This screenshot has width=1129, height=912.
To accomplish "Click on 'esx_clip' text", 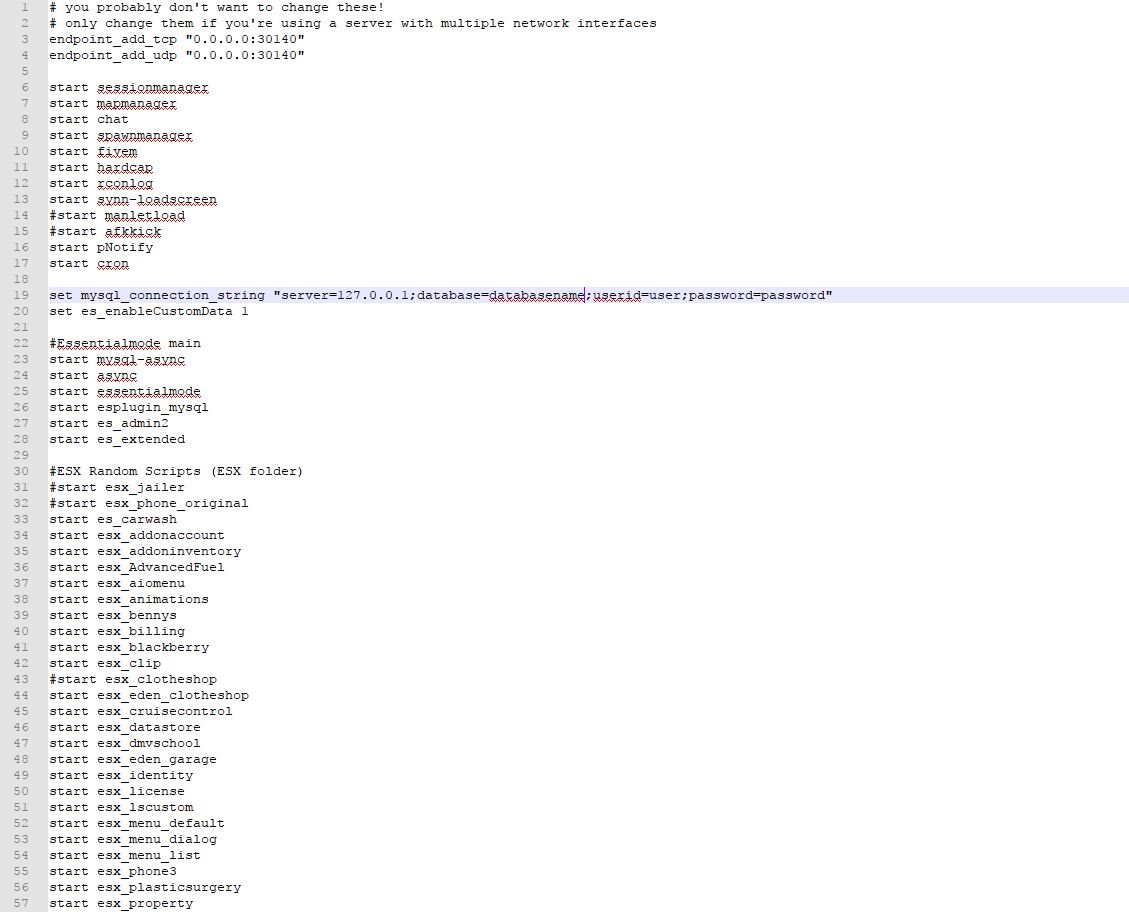I will tap(129, 664).
